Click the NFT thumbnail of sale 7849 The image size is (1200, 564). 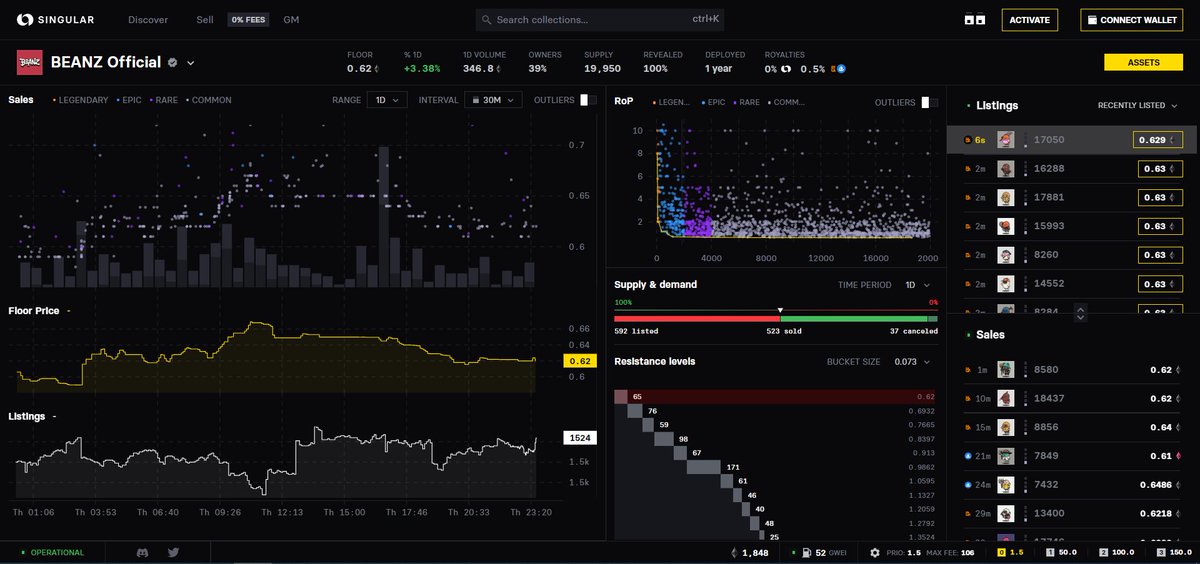(1007, 456)
